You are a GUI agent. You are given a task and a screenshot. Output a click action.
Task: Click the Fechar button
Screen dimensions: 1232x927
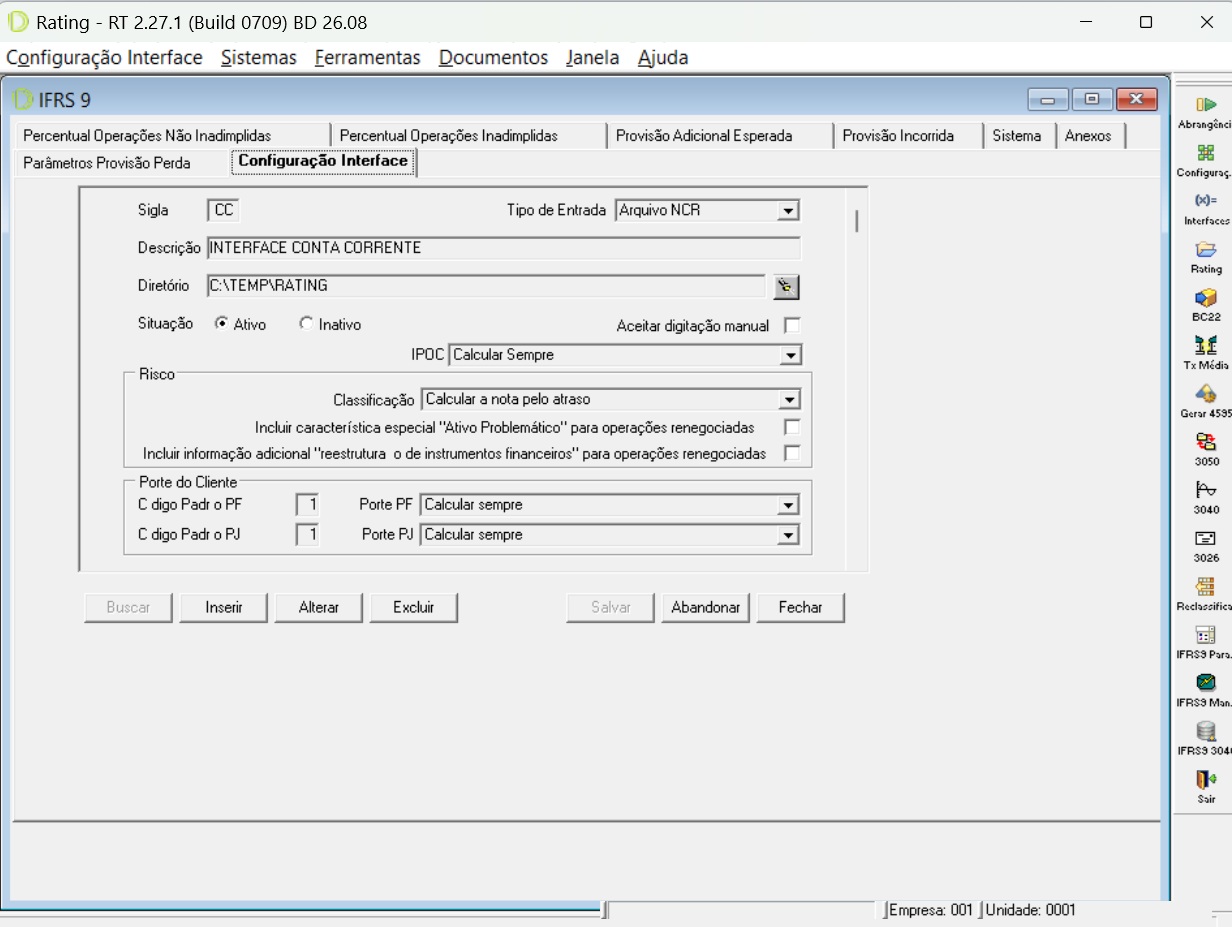click(800, 607)
